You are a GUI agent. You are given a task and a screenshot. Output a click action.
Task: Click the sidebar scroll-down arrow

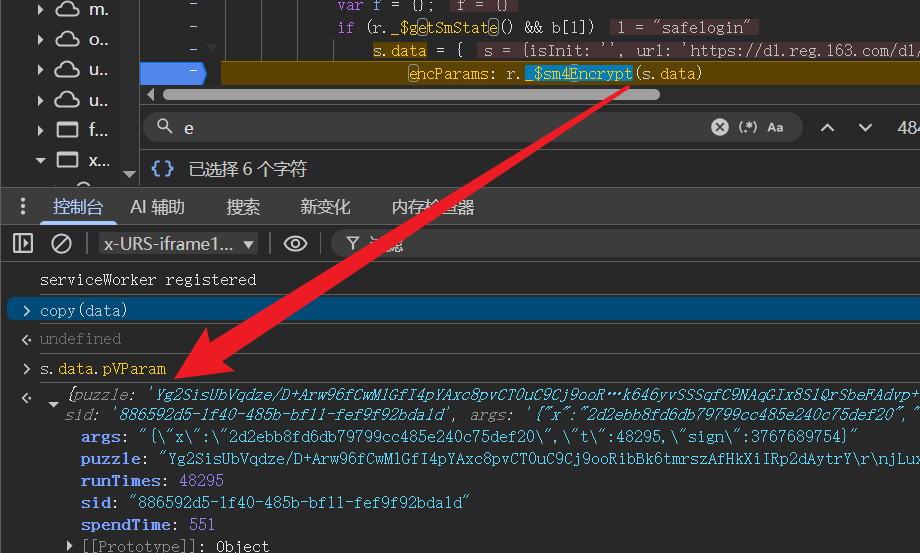[130, 174]
